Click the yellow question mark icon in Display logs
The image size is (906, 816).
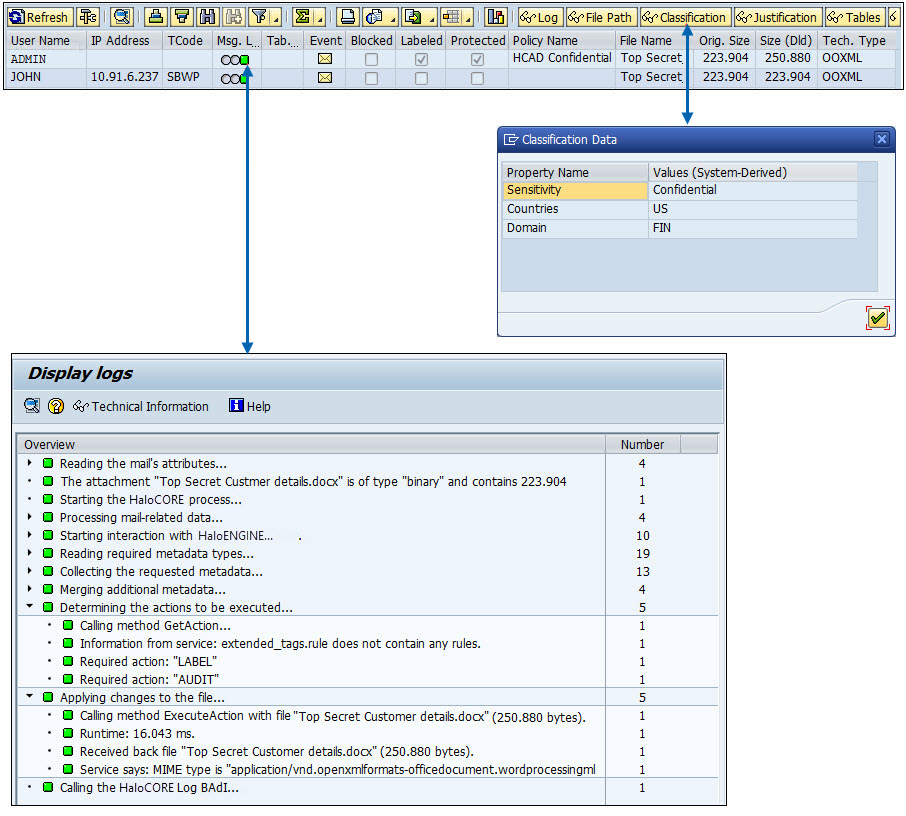coord(55,406)
